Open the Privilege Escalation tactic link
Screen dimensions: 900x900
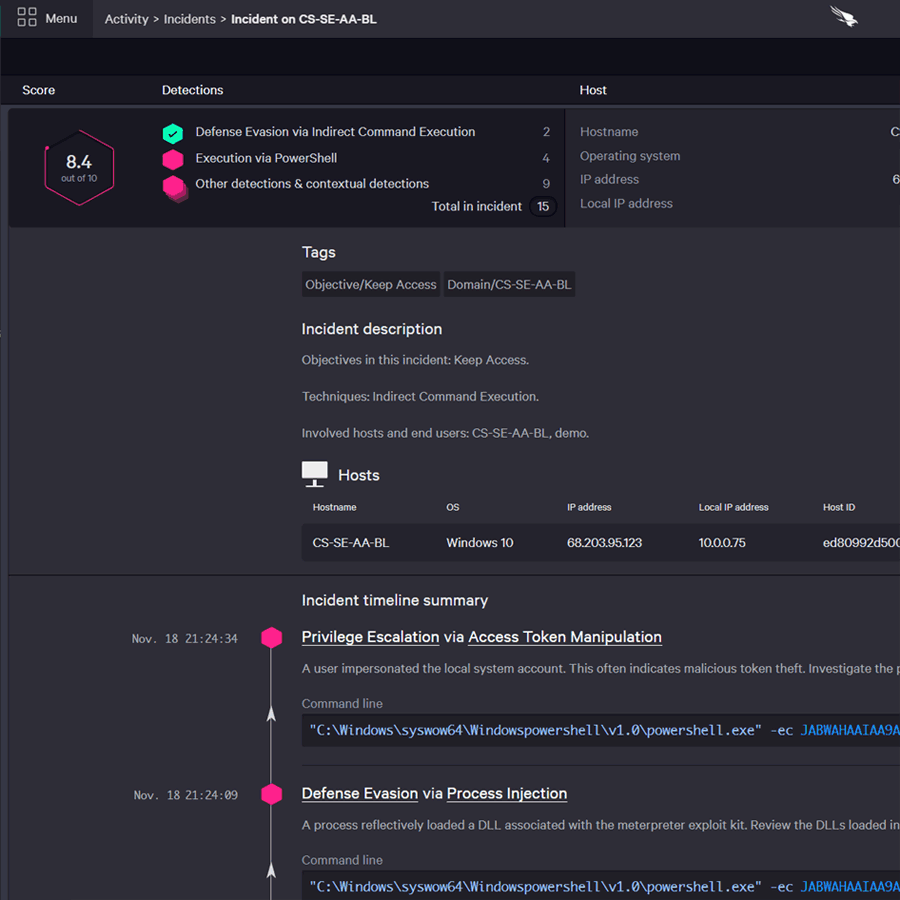point(370,637)
